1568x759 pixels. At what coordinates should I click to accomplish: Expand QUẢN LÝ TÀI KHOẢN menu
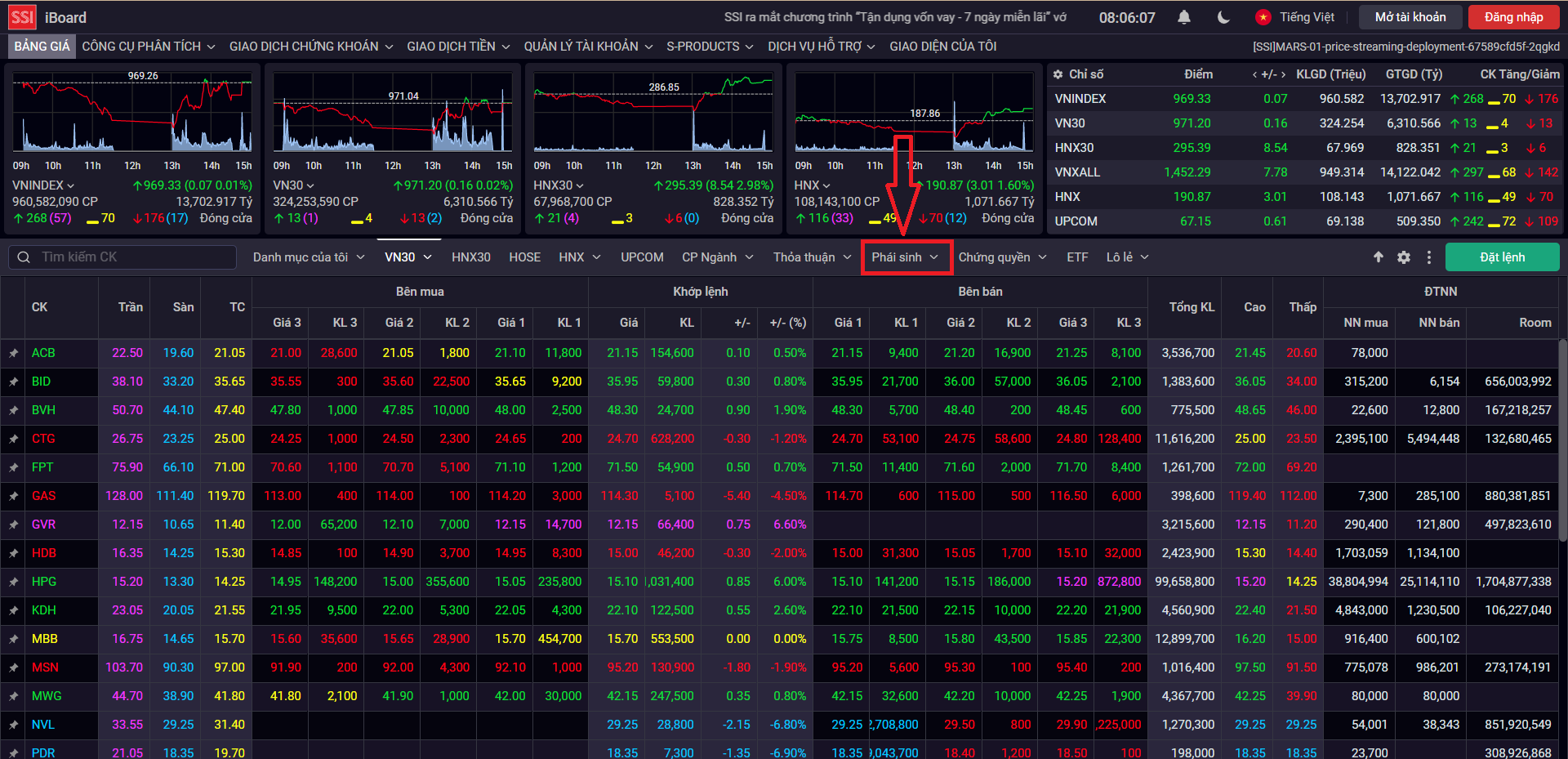[588, 47]
